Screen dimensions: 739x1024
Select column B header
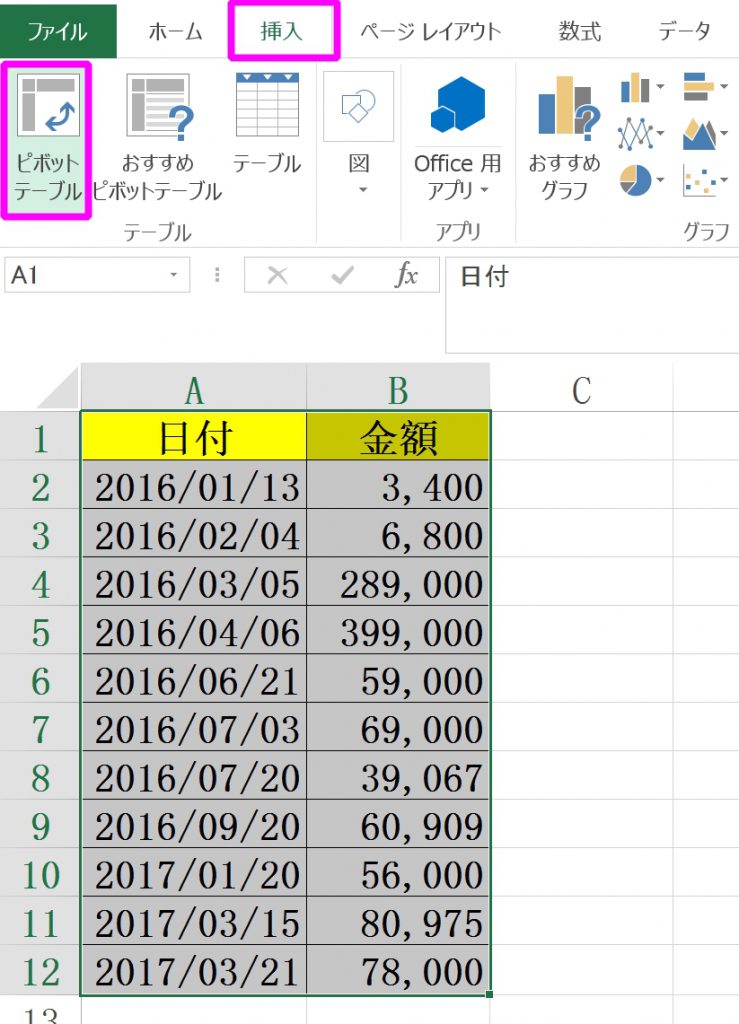398,388
